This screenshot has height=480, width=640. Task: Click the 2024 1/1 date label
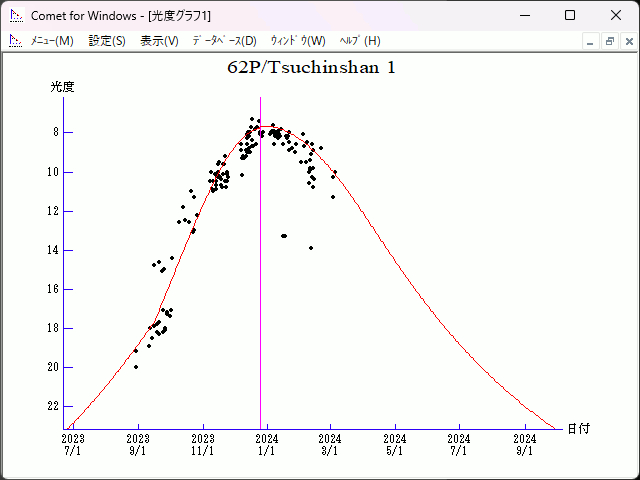pos(267,445)
